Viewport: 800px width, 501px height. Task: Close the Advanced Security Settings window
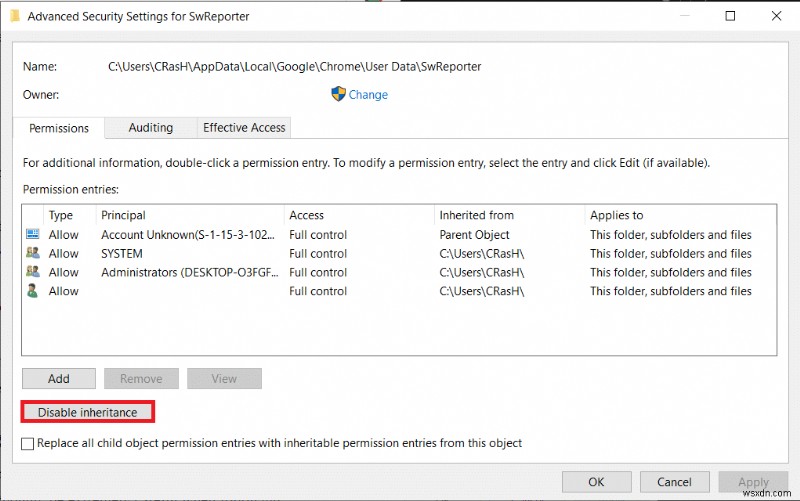776,17
